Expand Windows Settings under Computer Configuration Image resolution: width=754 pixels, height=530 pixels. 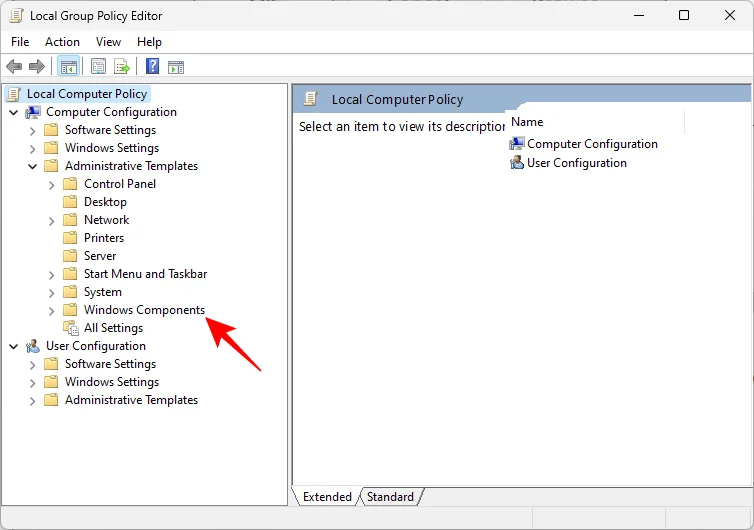click(32, 149)
